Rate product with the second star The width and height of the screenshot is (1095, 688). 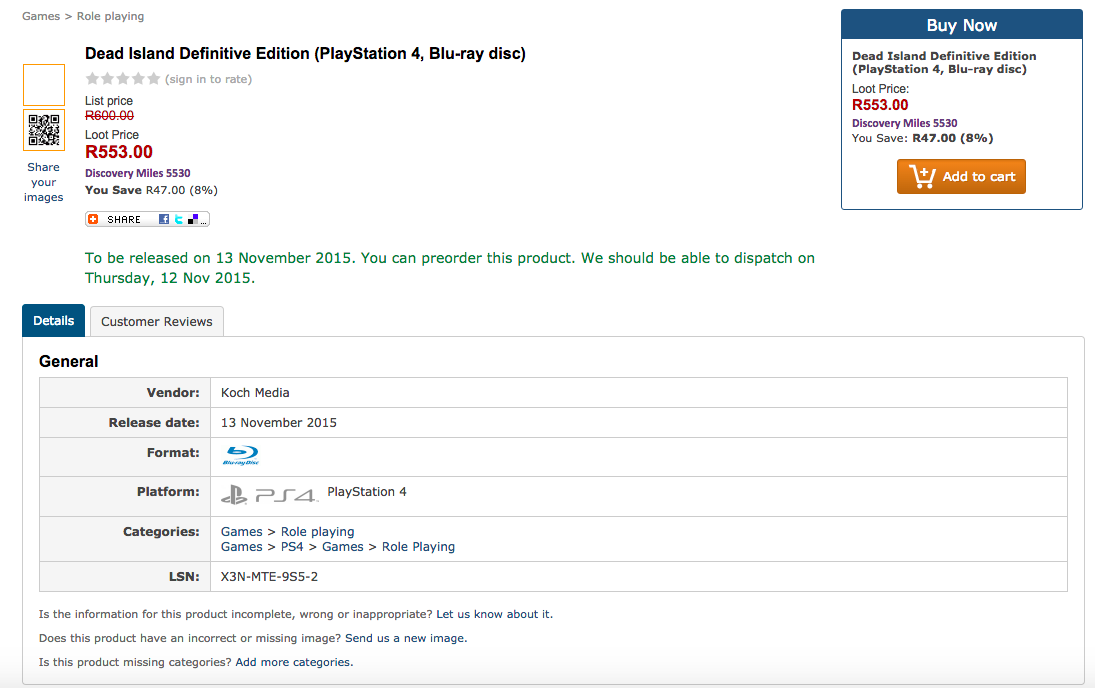click(x=108, y=79)
